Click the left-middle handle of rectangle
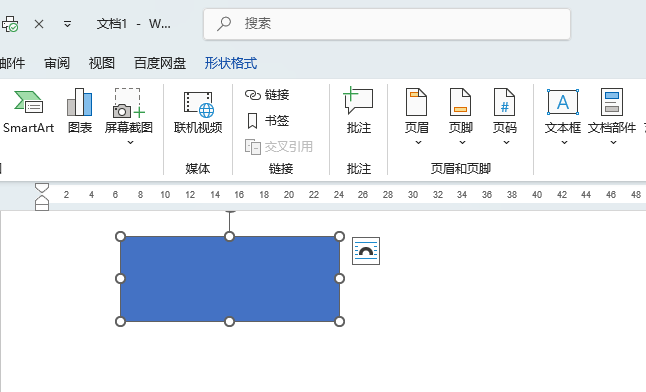The width and height of the screenshot is (646, 392). click(x=120, y=279)
